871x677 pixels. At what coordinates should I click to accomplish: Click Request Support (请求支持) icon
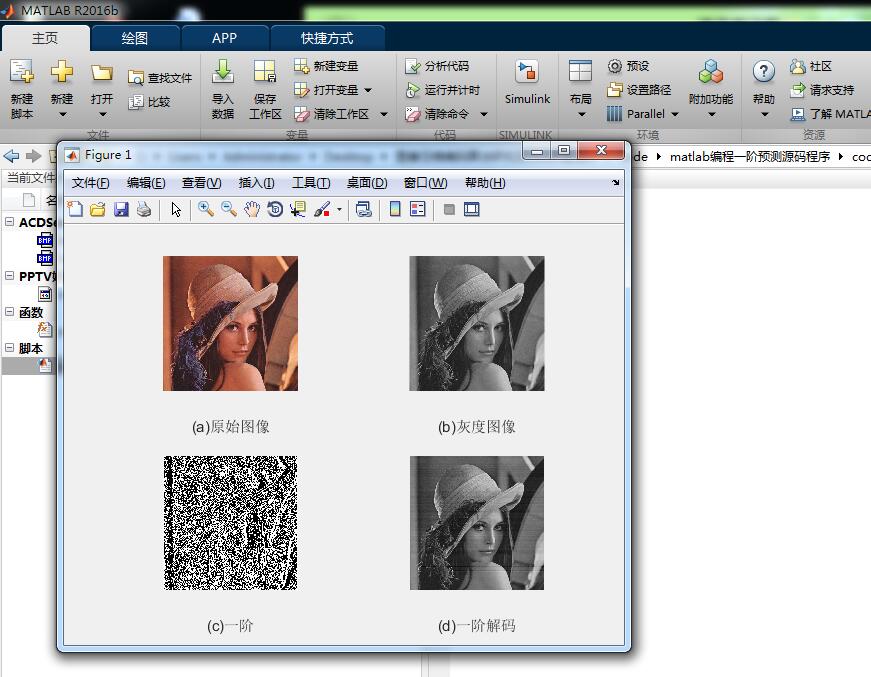pyautogui.click(x=798, y=90)
